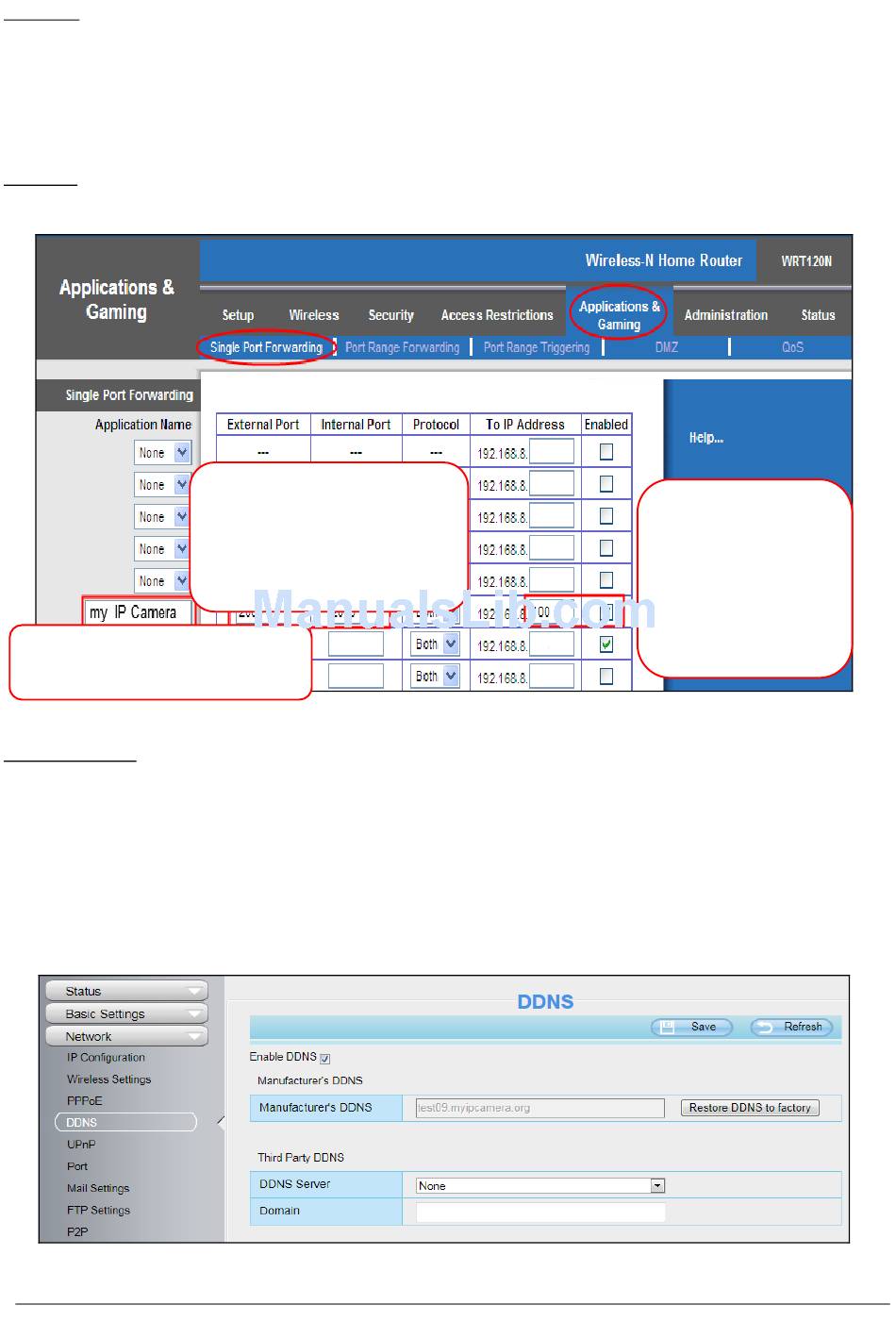Viewport: 896px width, 1322px height.
Task: Open the Security tab
Action: point(390,315)
